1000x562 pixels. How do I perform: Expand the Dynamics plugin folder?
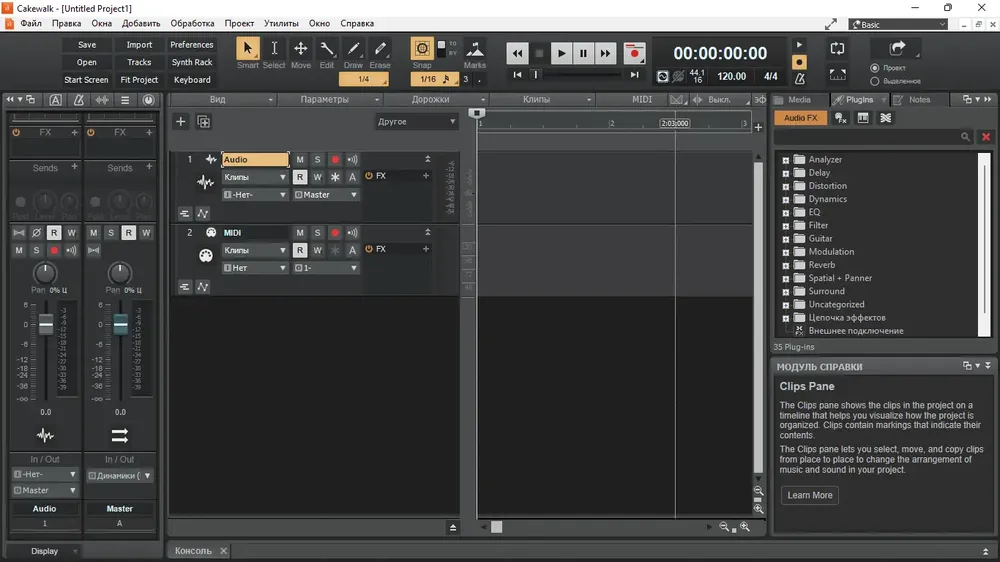786,200
